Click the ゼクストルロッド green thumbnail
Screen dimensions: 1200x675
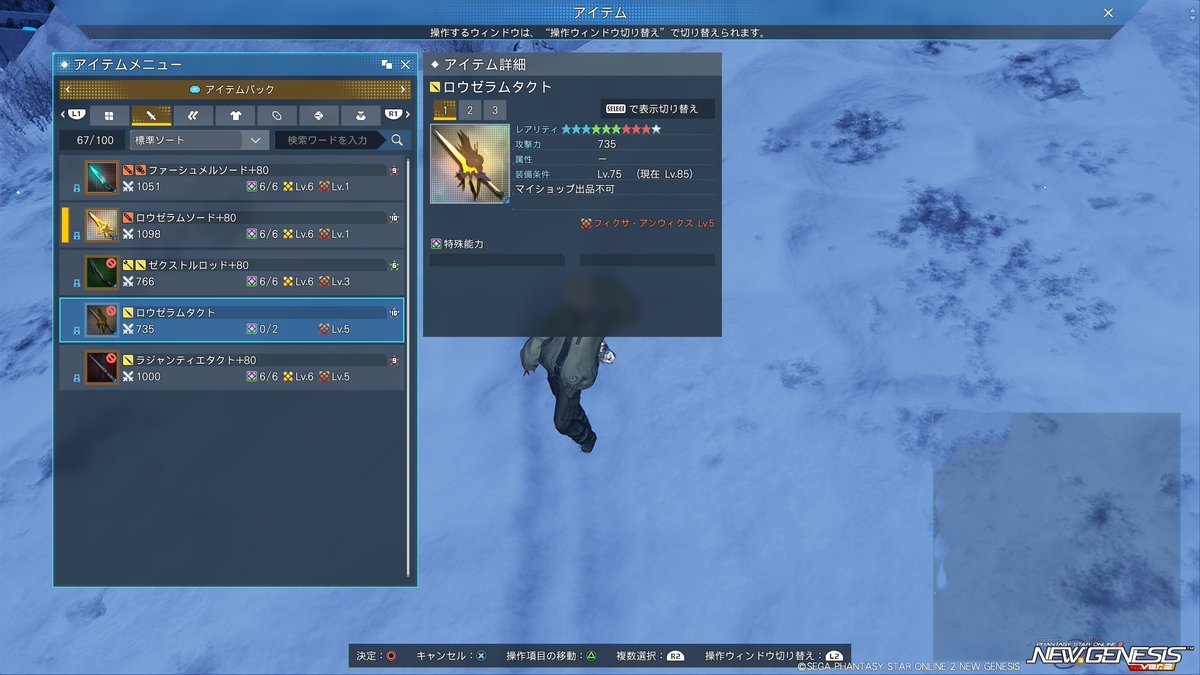102,272
